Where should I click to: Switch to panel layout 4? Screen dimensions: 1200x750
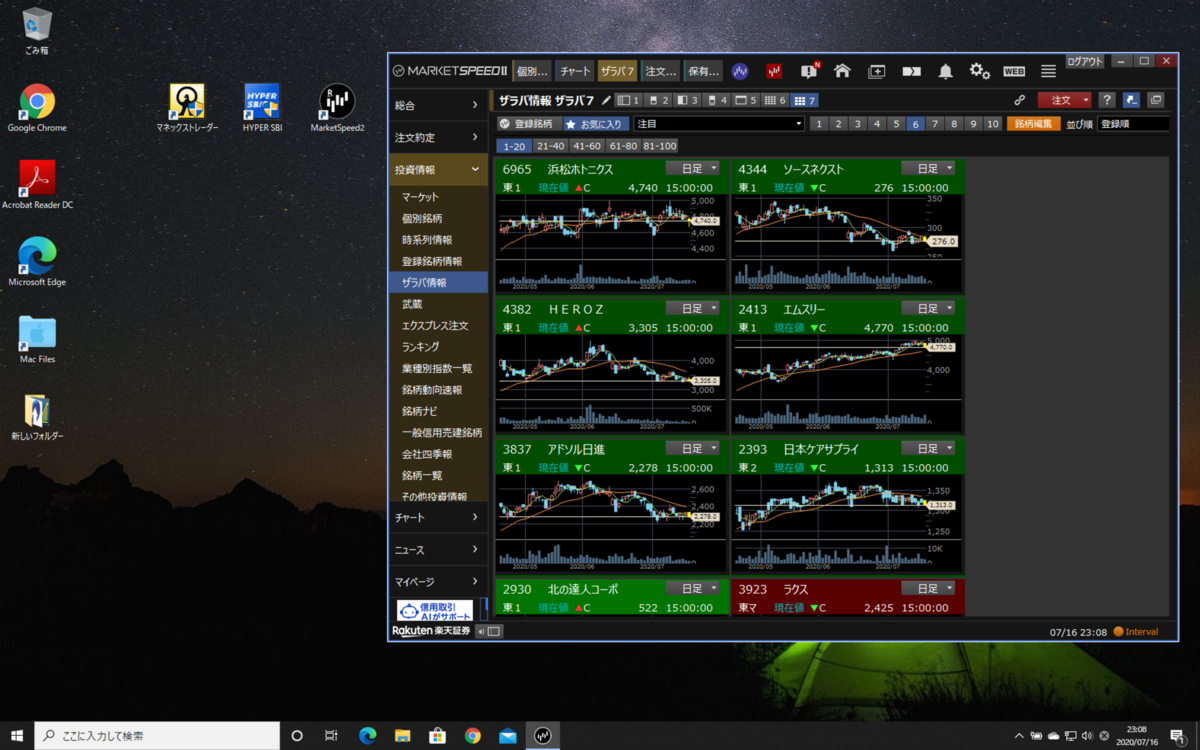pos(718,100)
